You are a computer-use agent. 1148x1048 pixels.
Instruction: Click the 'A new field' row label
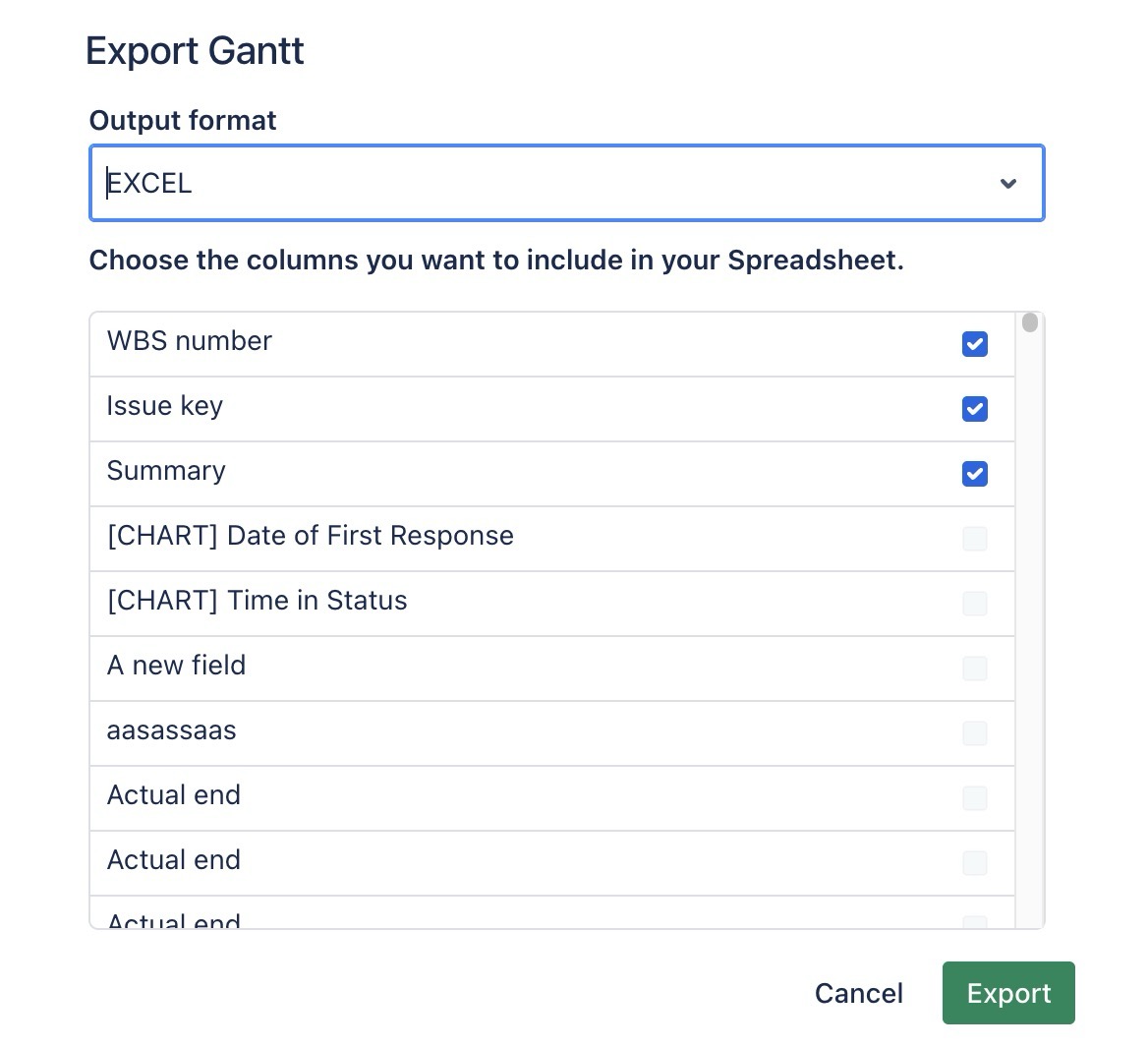tap(176, 666)
